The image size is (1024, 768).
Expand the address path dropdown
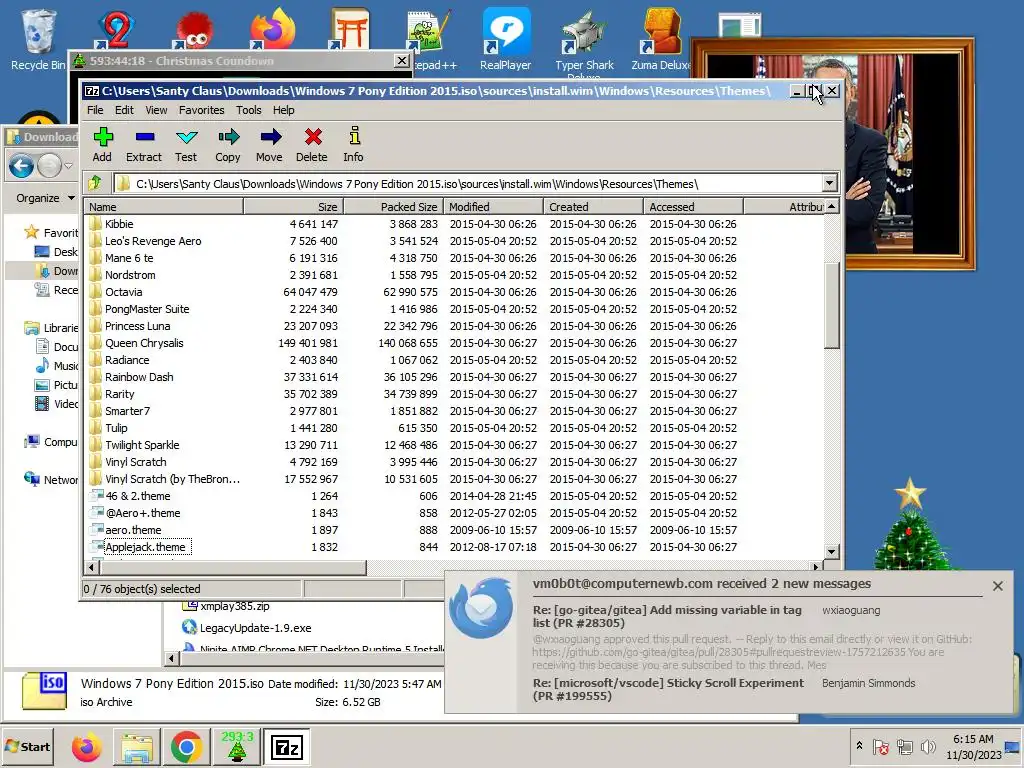829,184
